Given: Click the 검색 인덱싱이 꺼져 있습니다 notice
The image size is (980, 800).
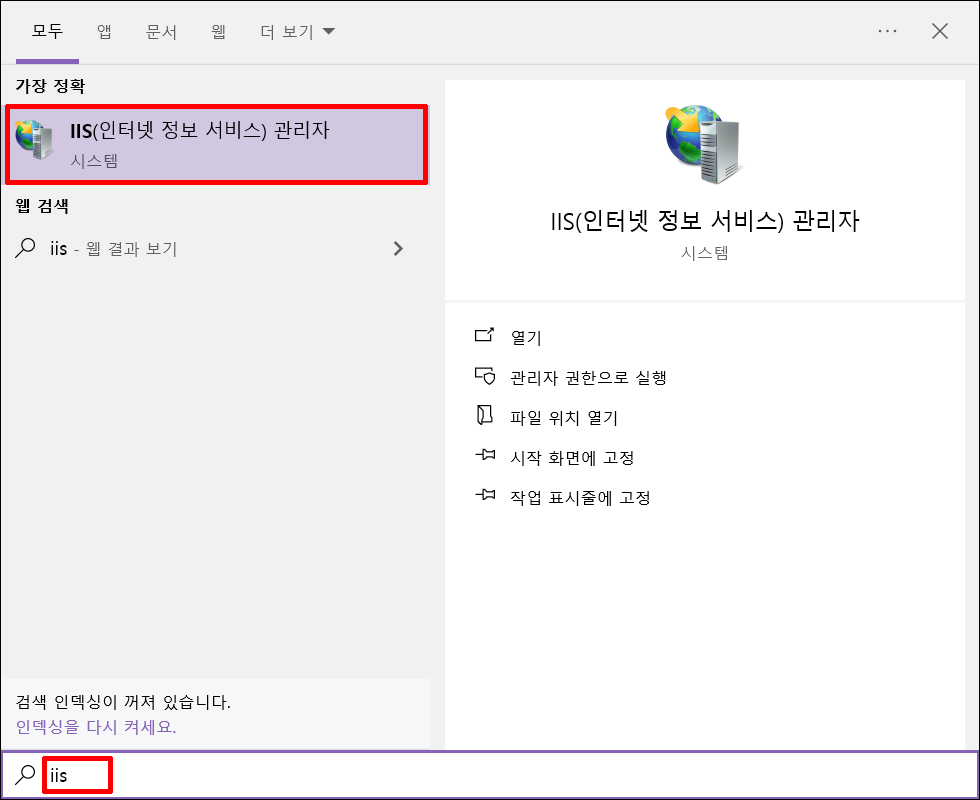Looking at the screenshot, I should (x=123, y=702).
